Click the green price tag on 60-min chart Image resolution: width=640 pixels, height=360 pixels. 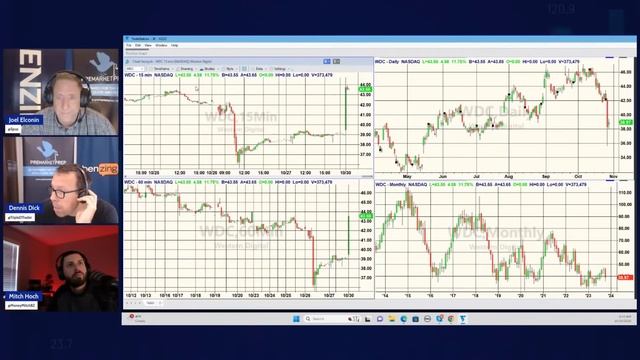[365, 216]
